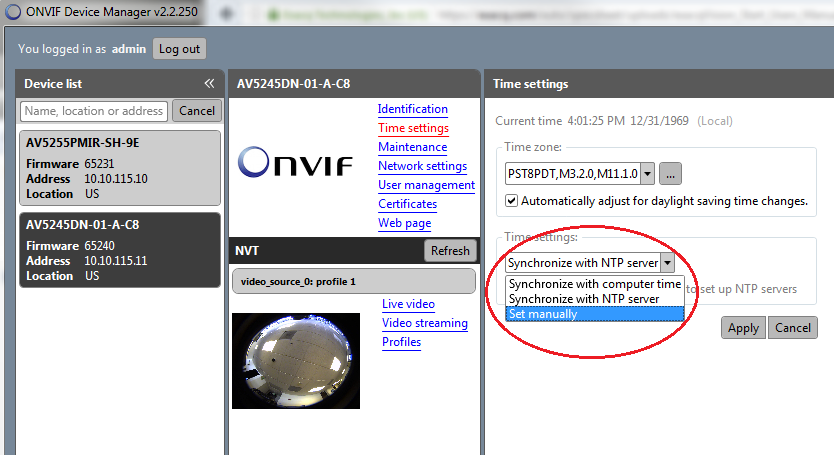The height and width of the screenshot is (455, 834).
Task: Open Live video for profile 1
Action: [x=408, y=304]
